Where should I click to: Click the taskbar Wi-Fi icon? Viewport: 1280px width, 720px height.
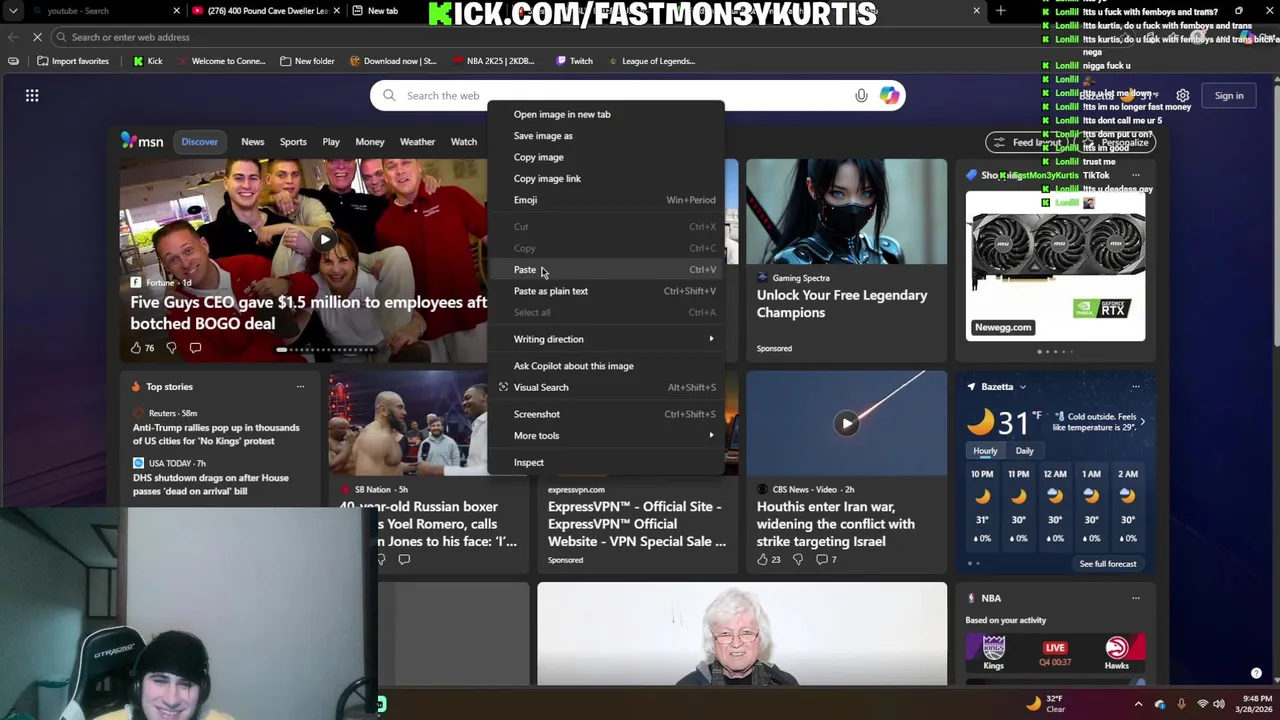pyautogui.click(x=1203, y=704)
